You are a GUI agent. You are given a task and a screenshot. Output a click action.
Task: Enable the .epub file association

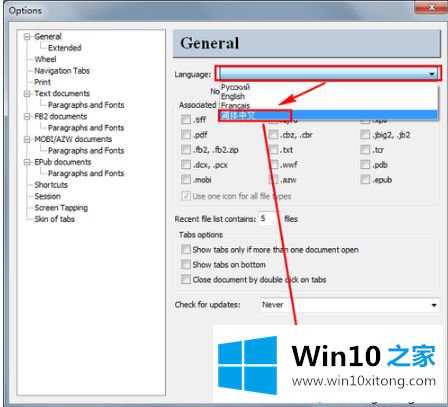pos(365,180)
